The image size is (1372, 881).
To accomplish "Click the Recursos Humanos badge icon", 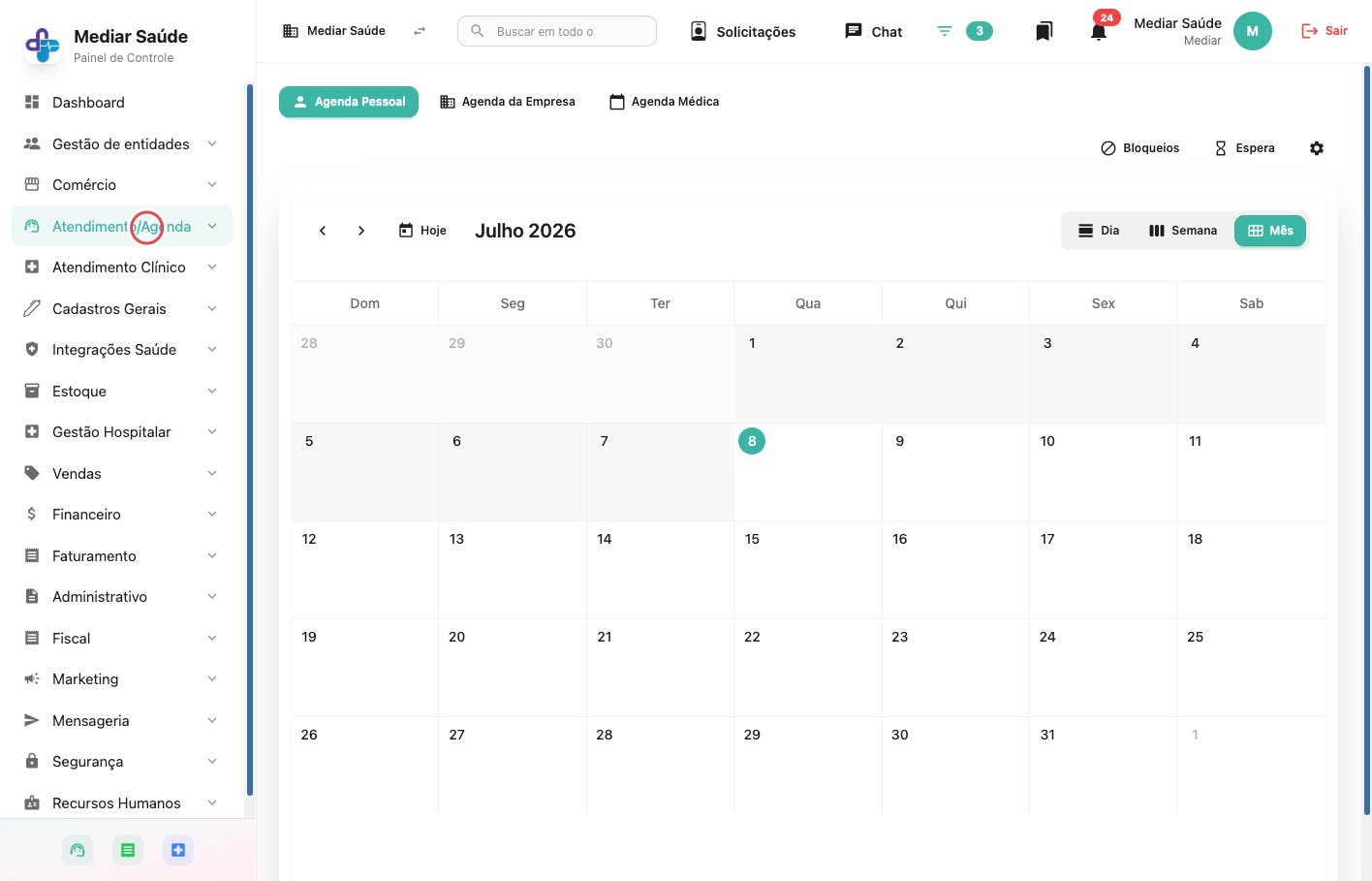I will (x=32, y=802).
